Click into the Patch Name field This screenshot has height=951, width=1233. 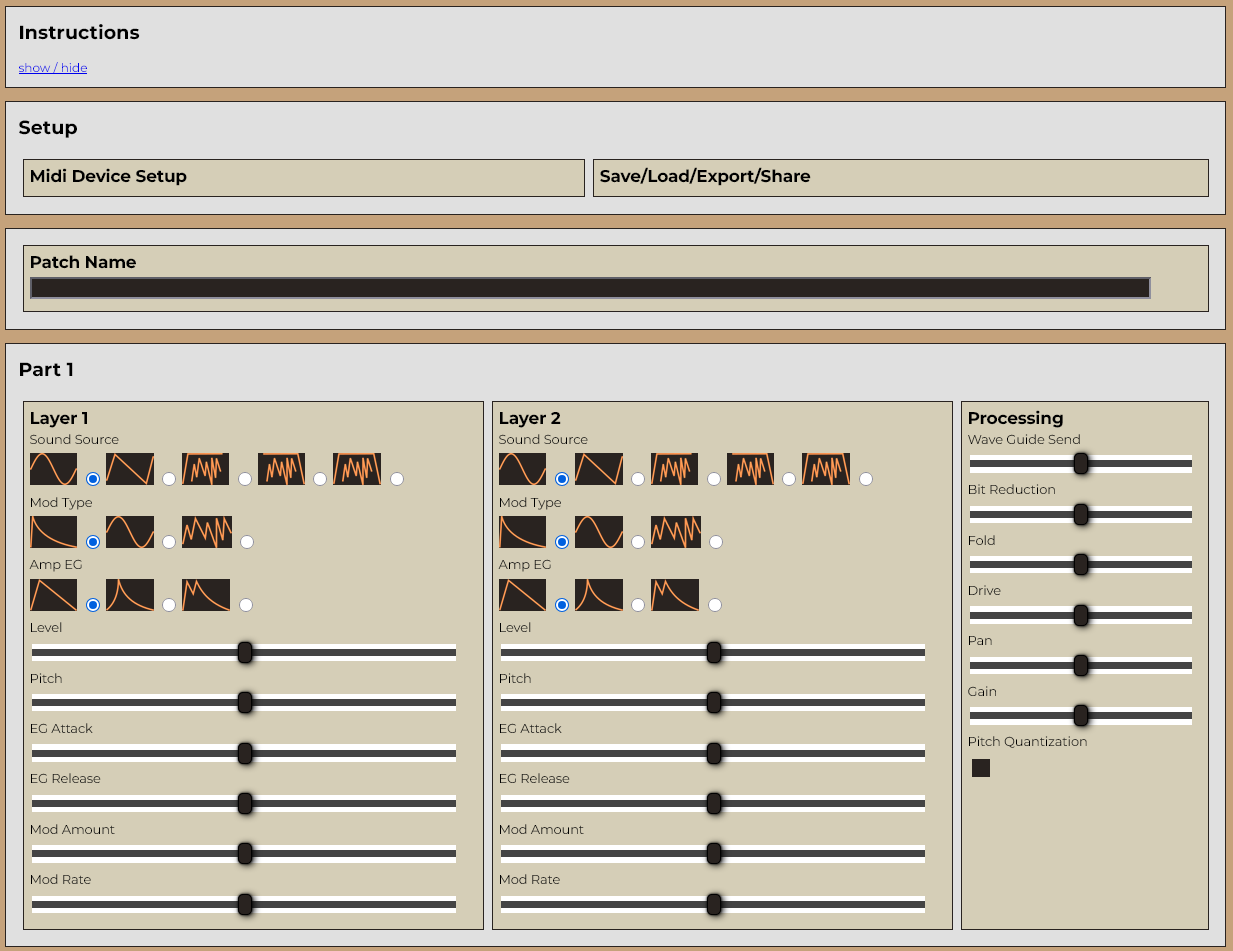click(x=591, y=288)
